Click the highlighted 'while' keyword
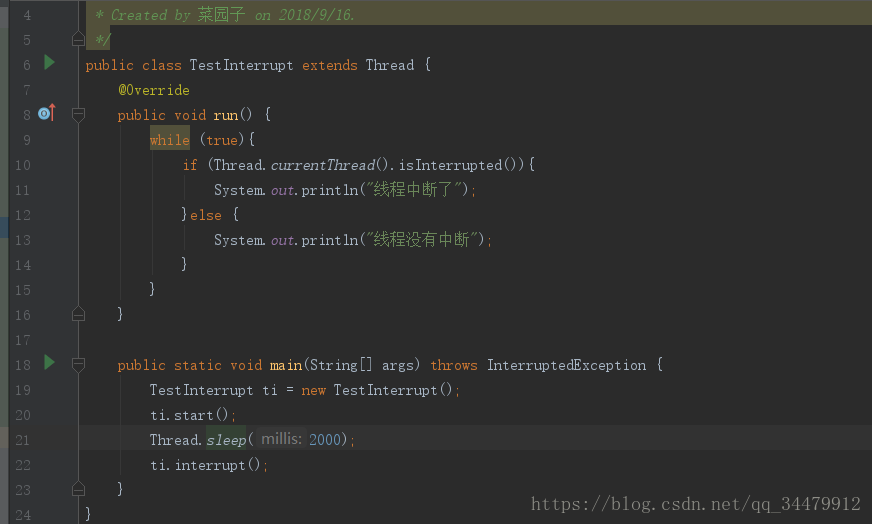This screenshot has width=872, height=524. [x=170, y=140]
